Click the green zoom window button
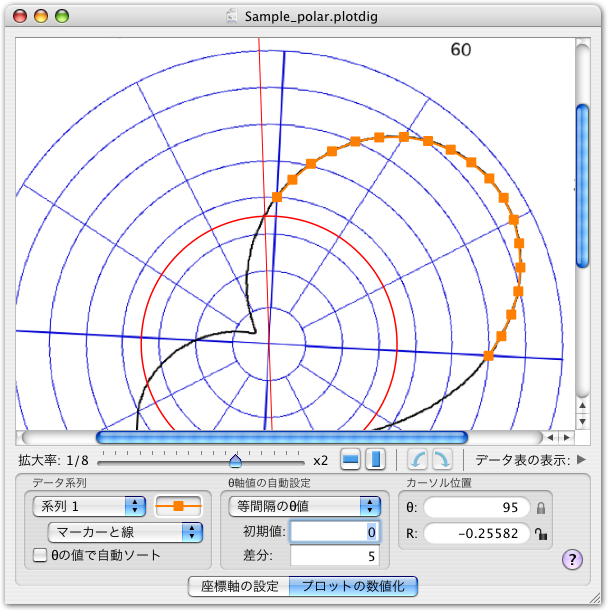608x611 pixels. coord(62,16)
